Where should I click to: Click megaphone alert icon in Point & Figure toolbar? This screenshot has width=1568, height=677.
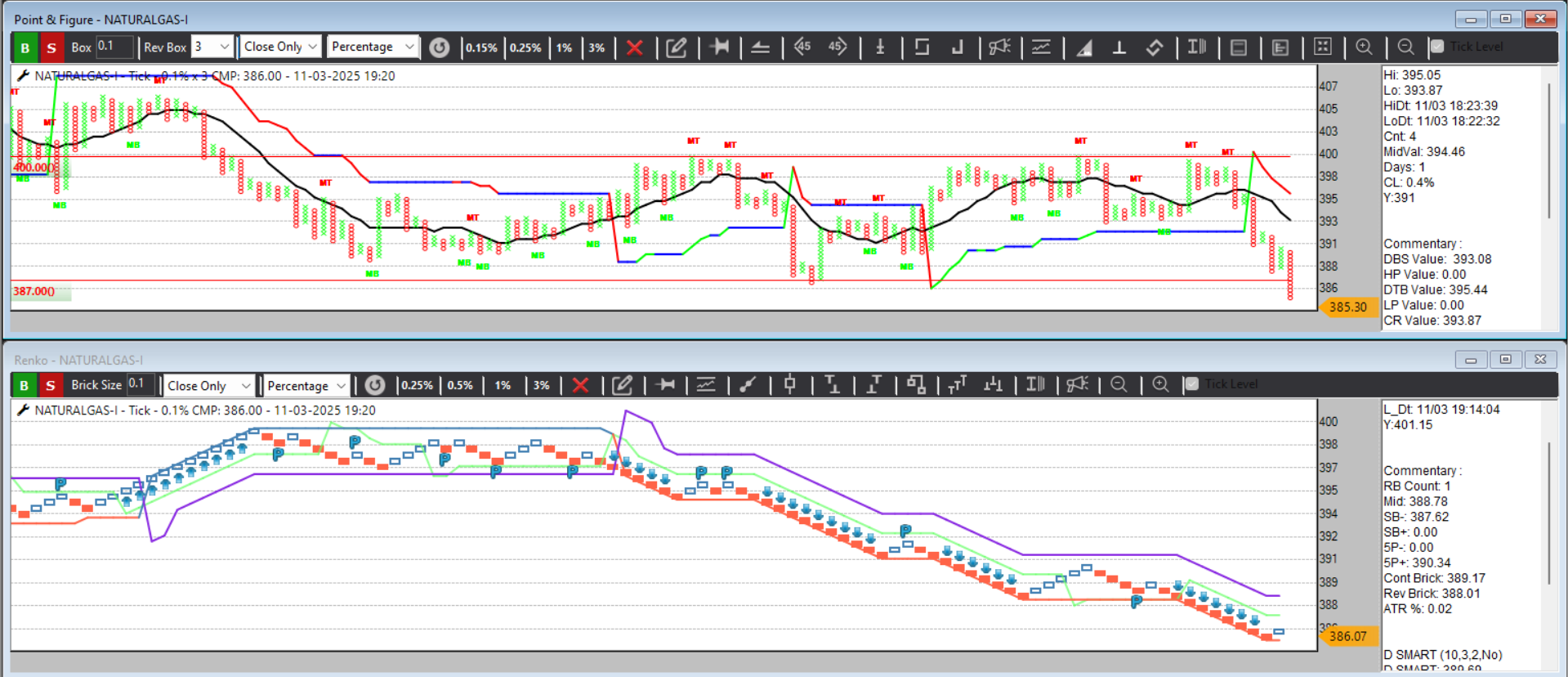[x=1000, y=47]
